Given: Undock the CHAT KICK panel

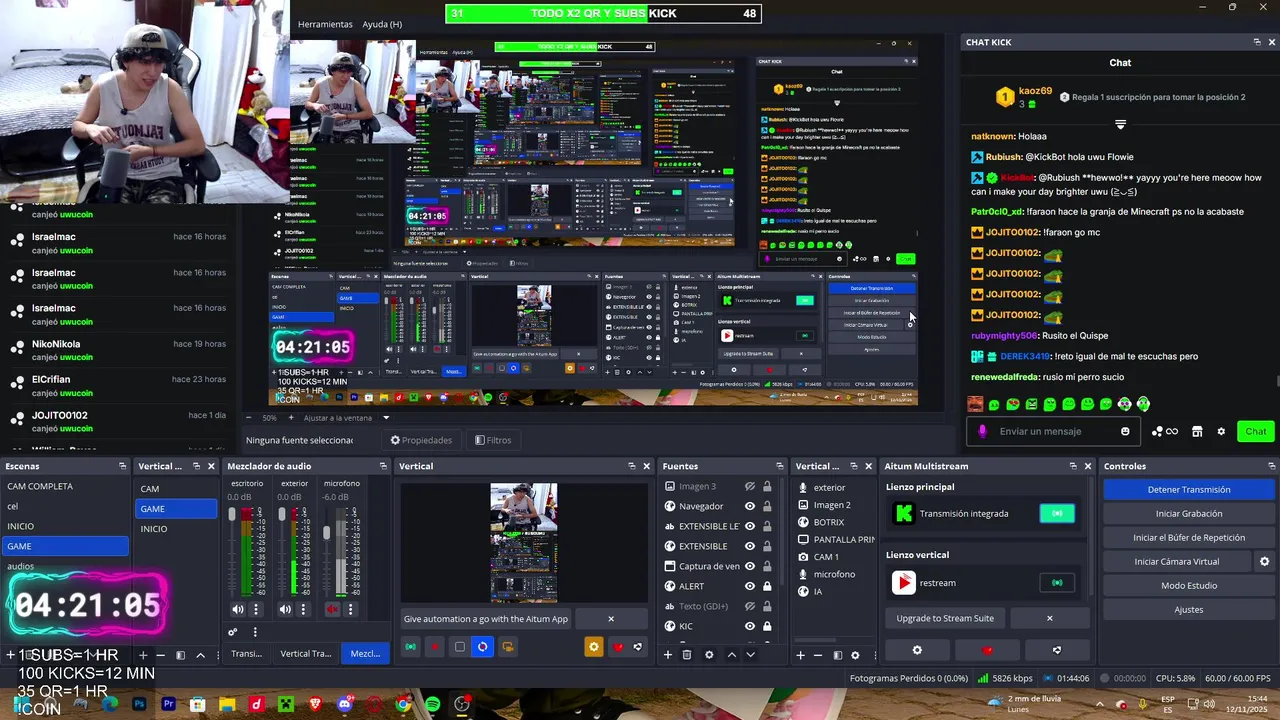Looking at the screenshot, I should point(1257,42).
